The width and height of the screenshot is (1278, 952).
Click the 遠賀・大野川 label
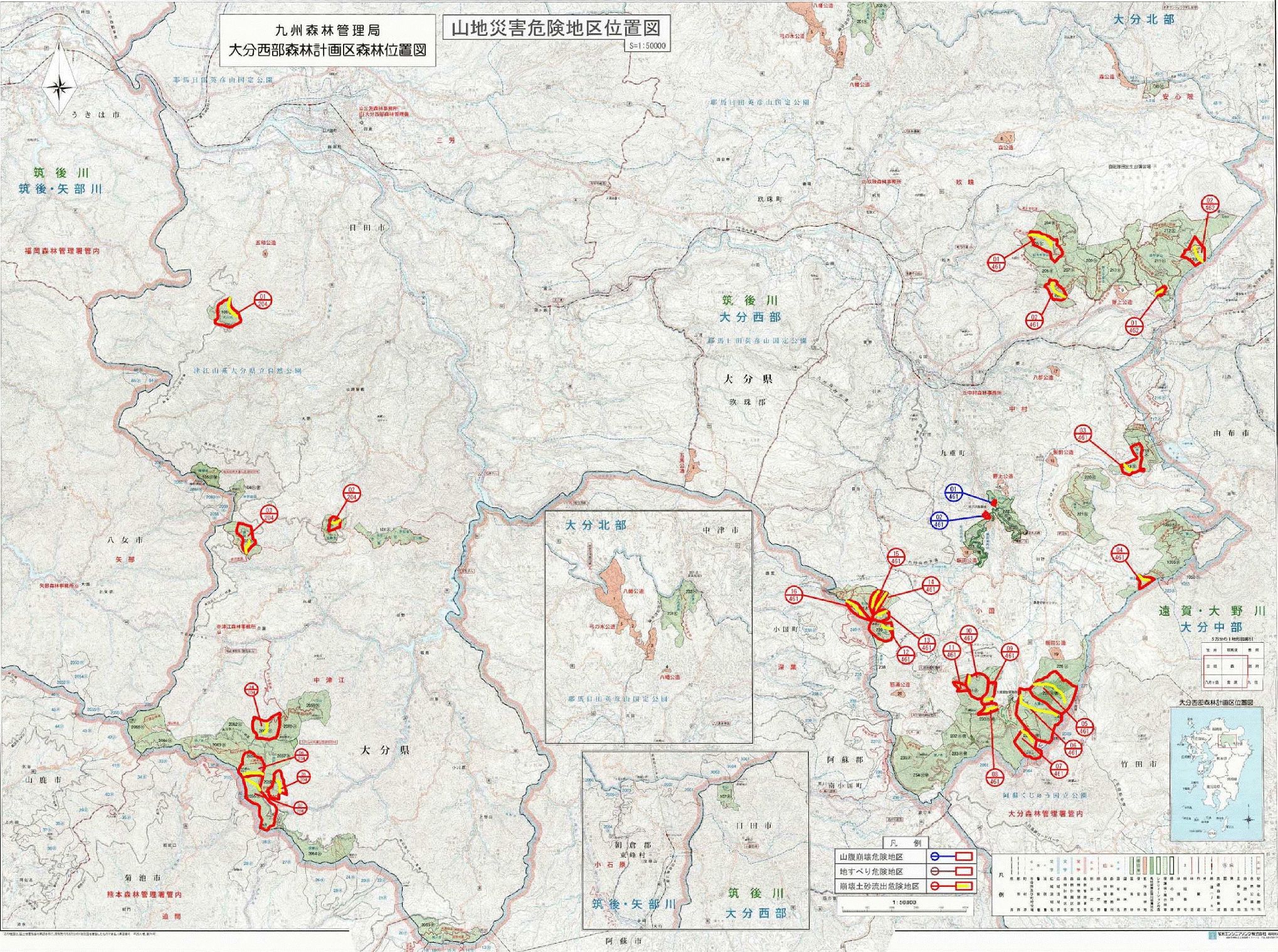click(1212, 611)
